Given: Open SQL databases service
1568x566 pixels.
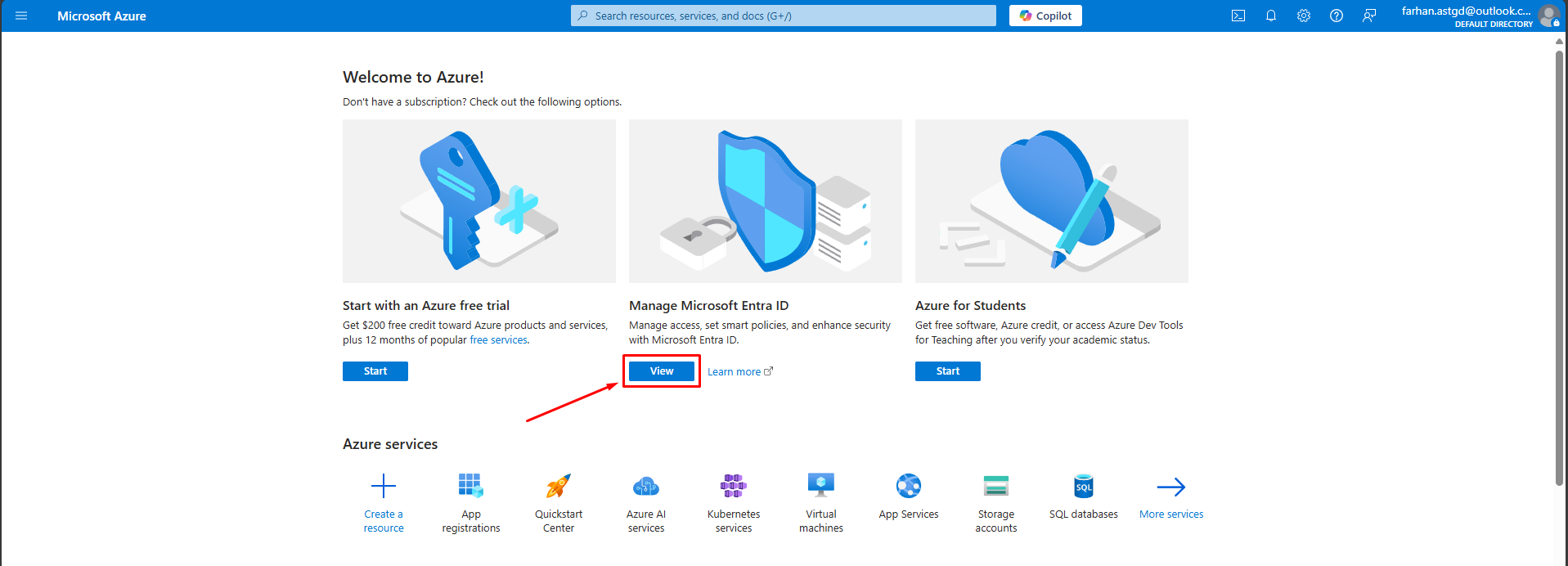Looking at the screenshot, I should click(x=1083, y=487).
